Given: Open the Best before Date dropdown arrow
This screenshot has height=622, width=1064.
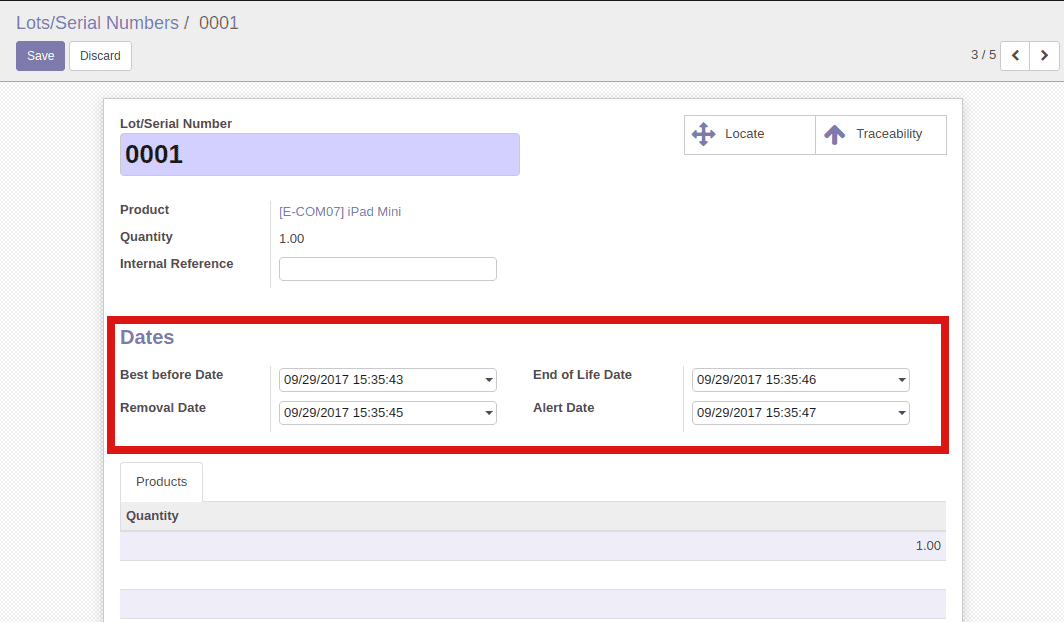Looking at the screenshot, I should click(489, 380).
